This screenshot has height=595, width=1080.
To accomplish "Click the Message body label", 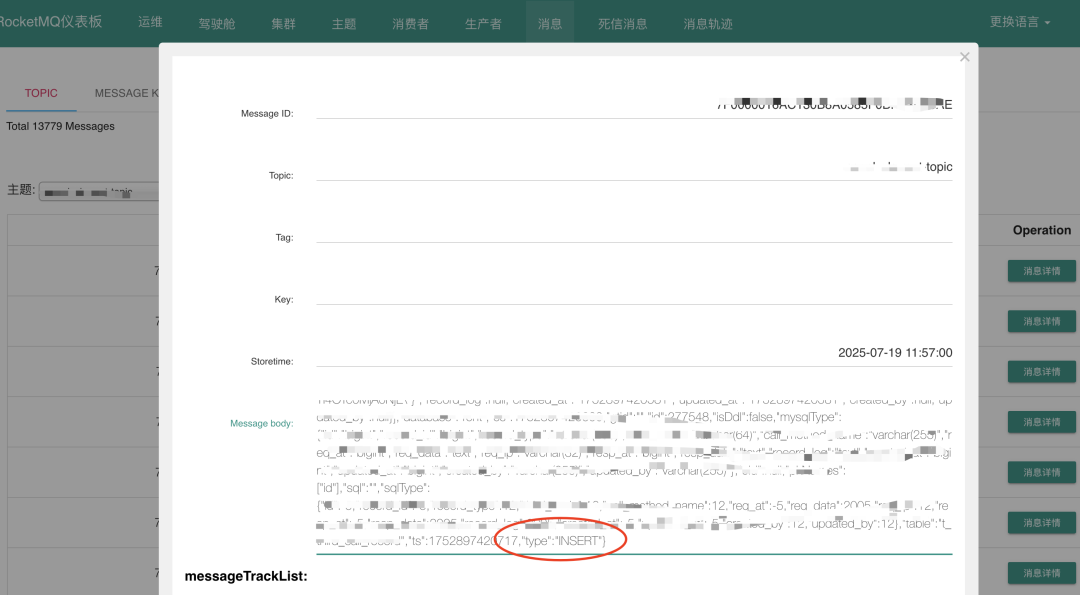I will pos(262,424).
